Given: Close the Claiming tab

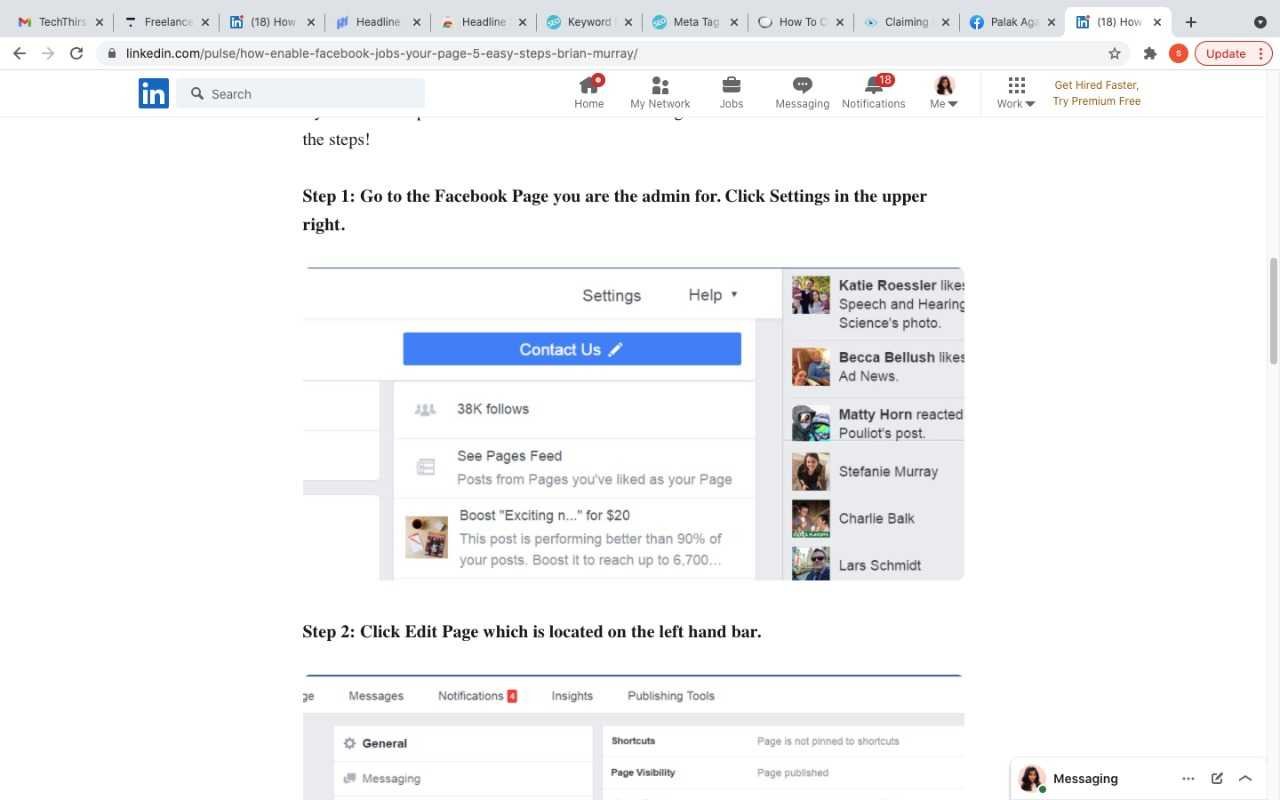Looking at the screenshot, I should [945, 22].
